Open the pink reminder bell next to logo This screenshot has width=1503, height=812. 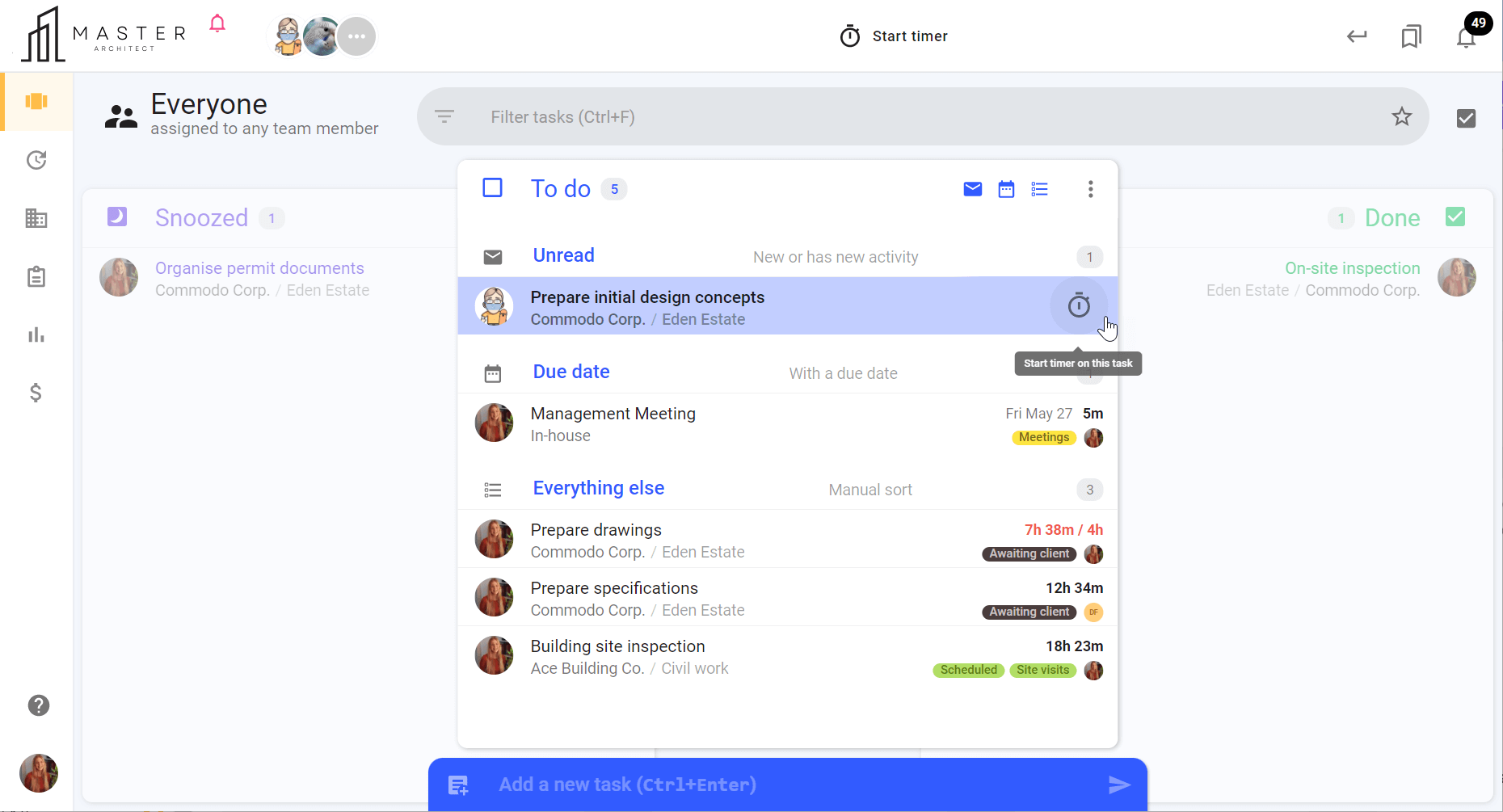pyautogui.click(x=217, y=23)
